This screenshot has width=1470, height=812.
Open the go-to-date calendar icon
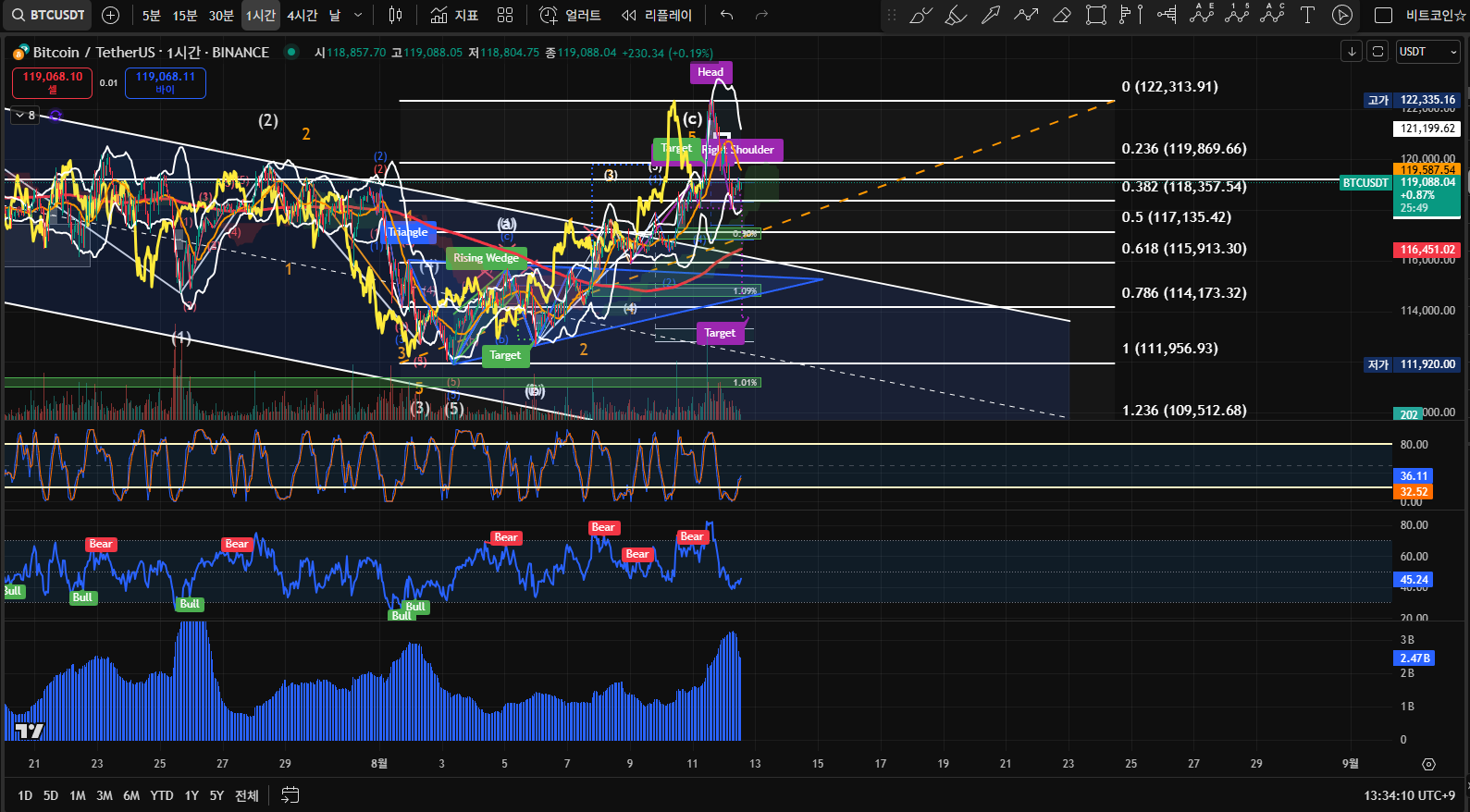[x=290, y=794]
